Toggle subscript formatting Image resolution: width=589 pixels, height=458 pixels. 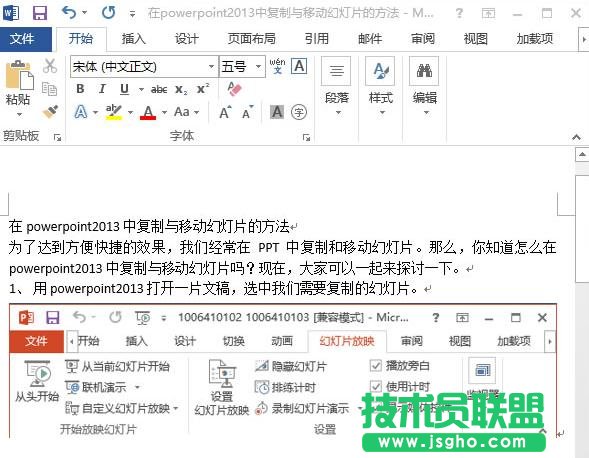[x=181, y=89]
